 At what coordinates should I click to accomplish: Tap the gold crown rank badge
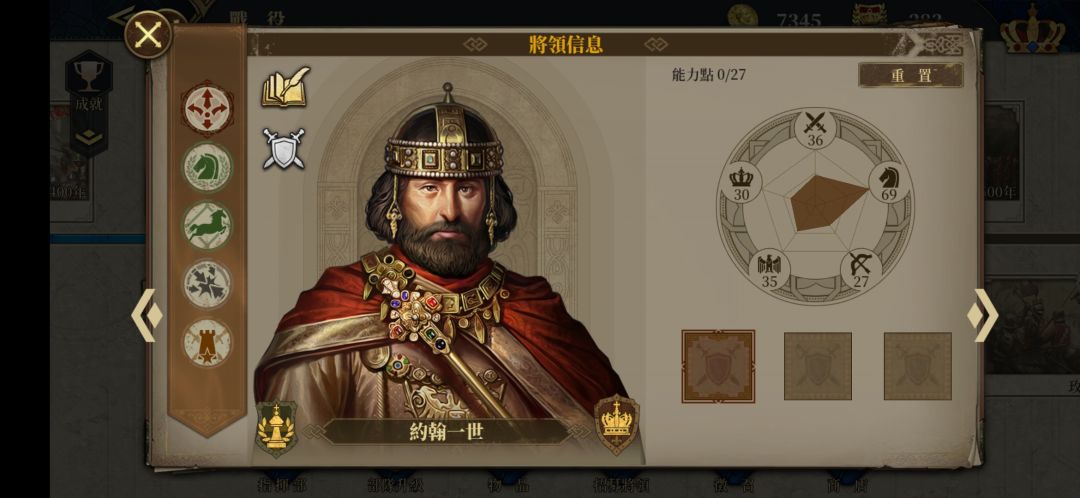click(616, 424)
